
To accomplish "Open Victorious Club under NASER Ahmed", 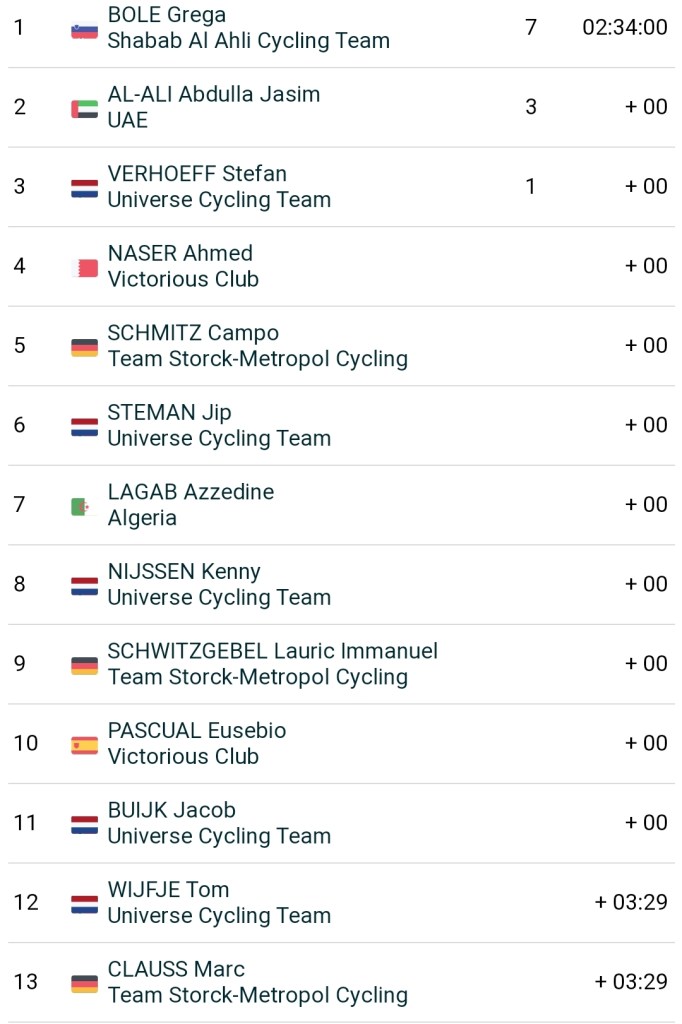I will point(183,279).
